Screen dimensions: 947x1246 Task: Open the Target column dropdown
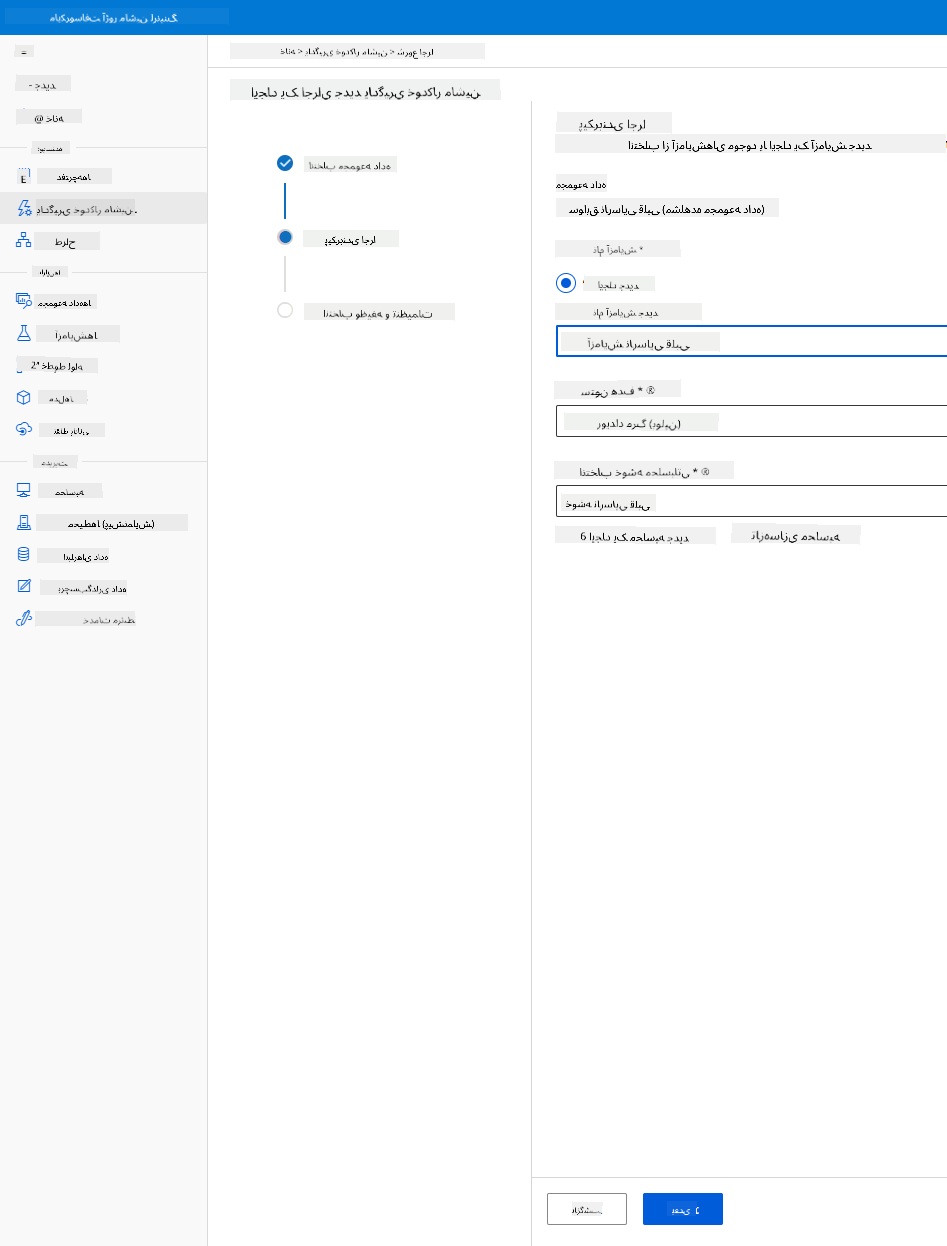pyautogui.click(x=751, y=421)
